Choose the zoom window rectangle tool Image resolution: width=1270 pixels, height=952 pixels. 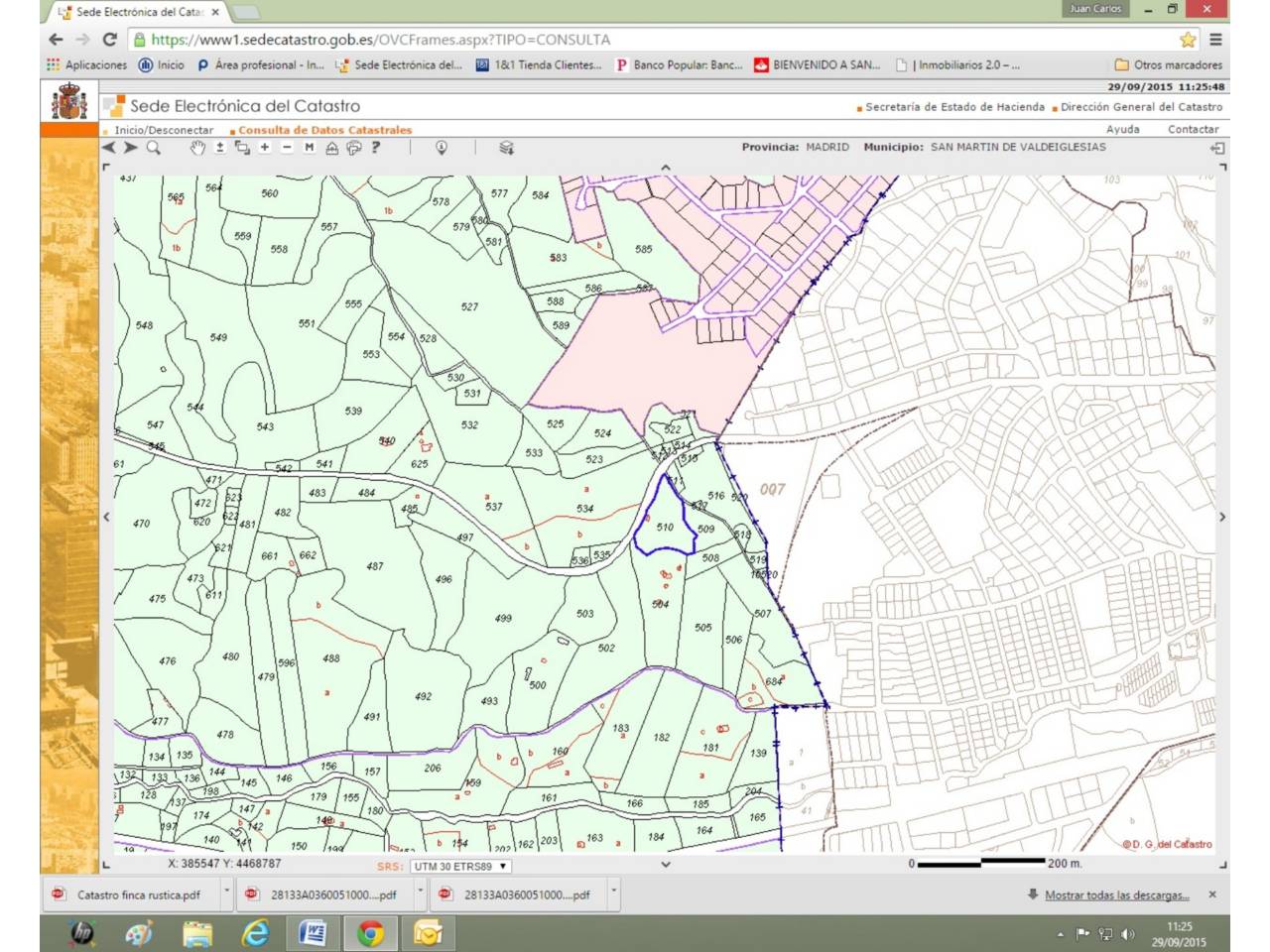[242, 148]
